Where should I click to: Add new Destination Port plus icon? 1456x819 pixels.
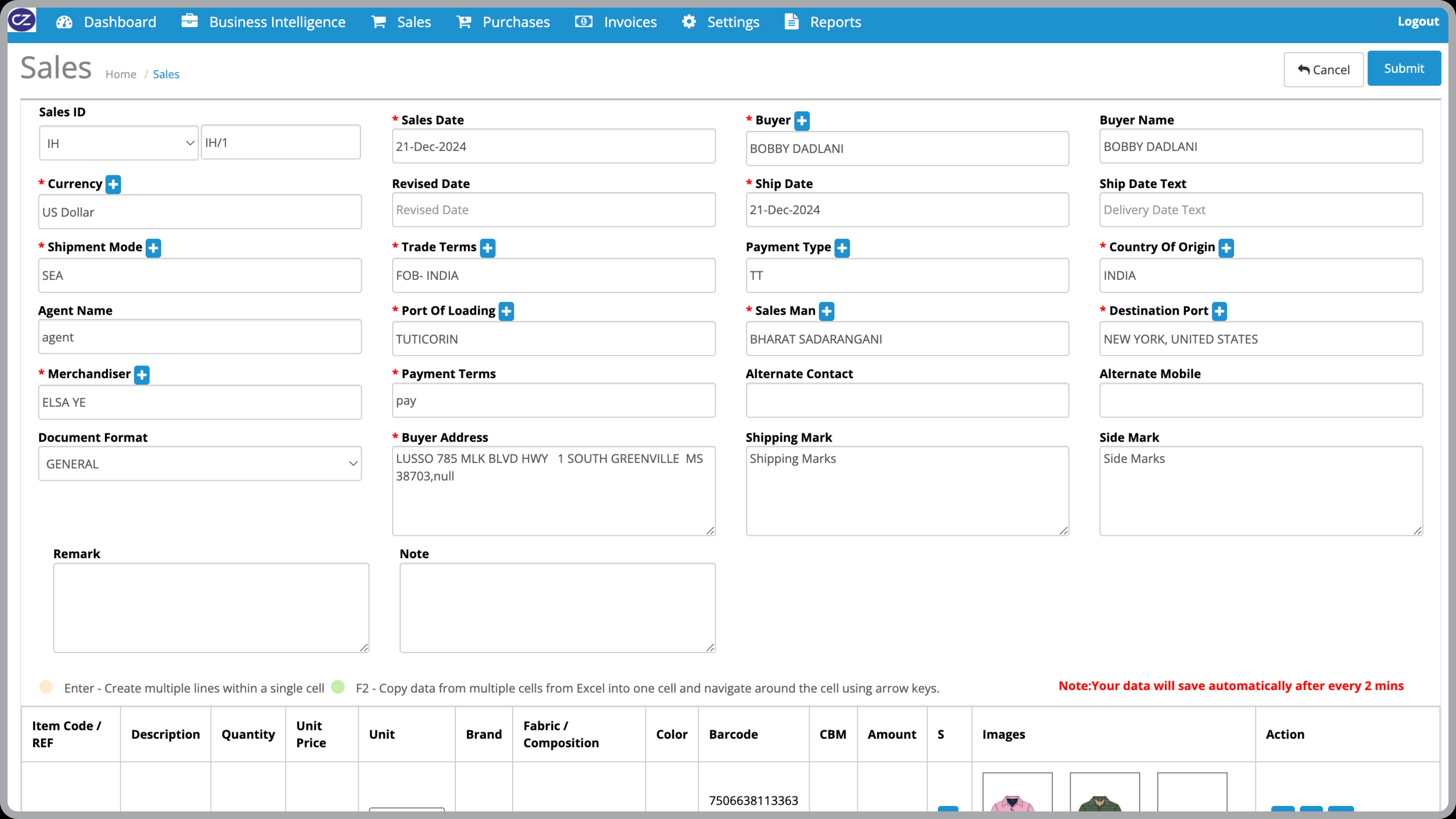coord(1219,311)
